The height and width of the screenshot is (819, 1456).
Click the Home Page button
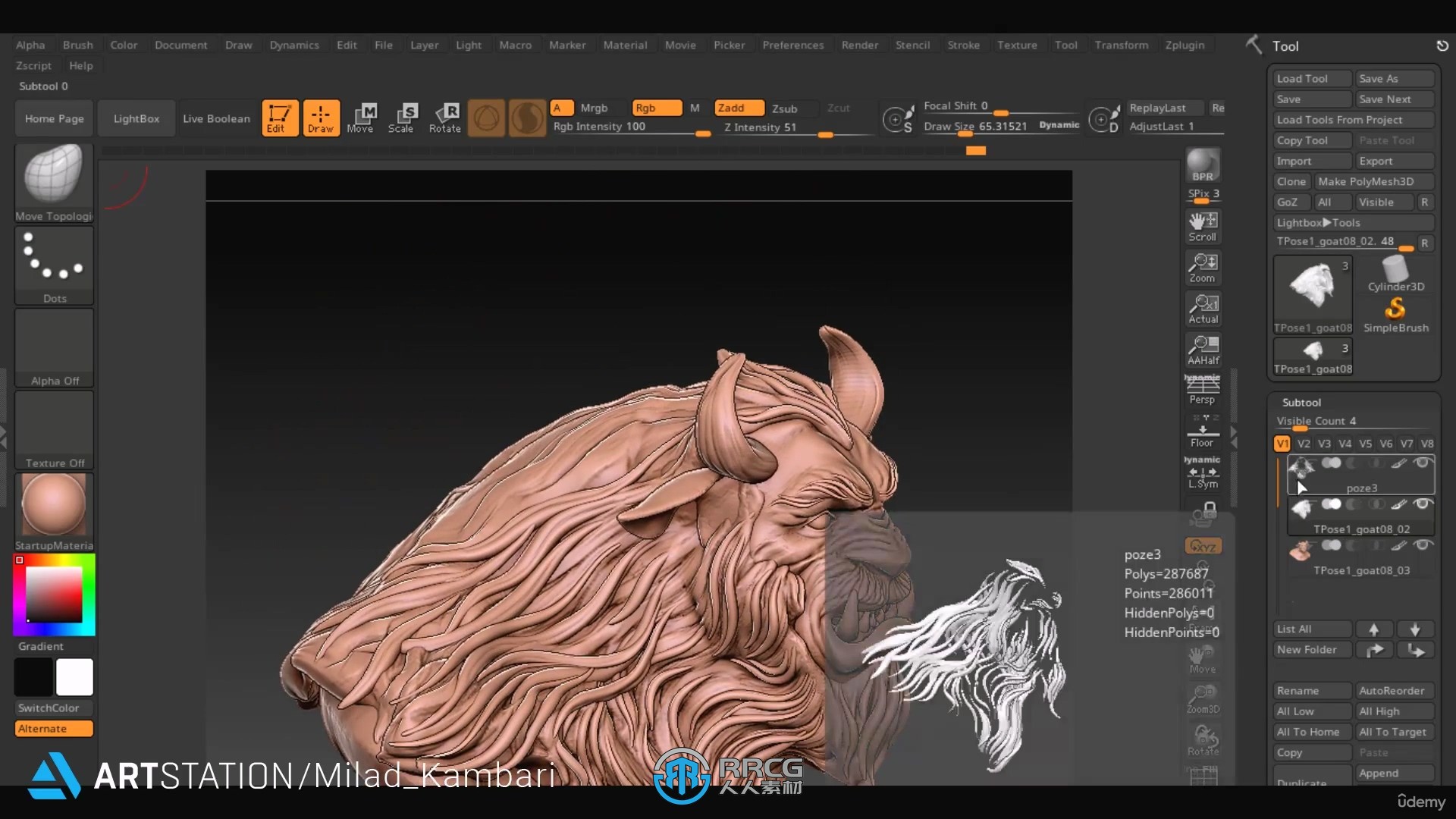click(54, 118)
